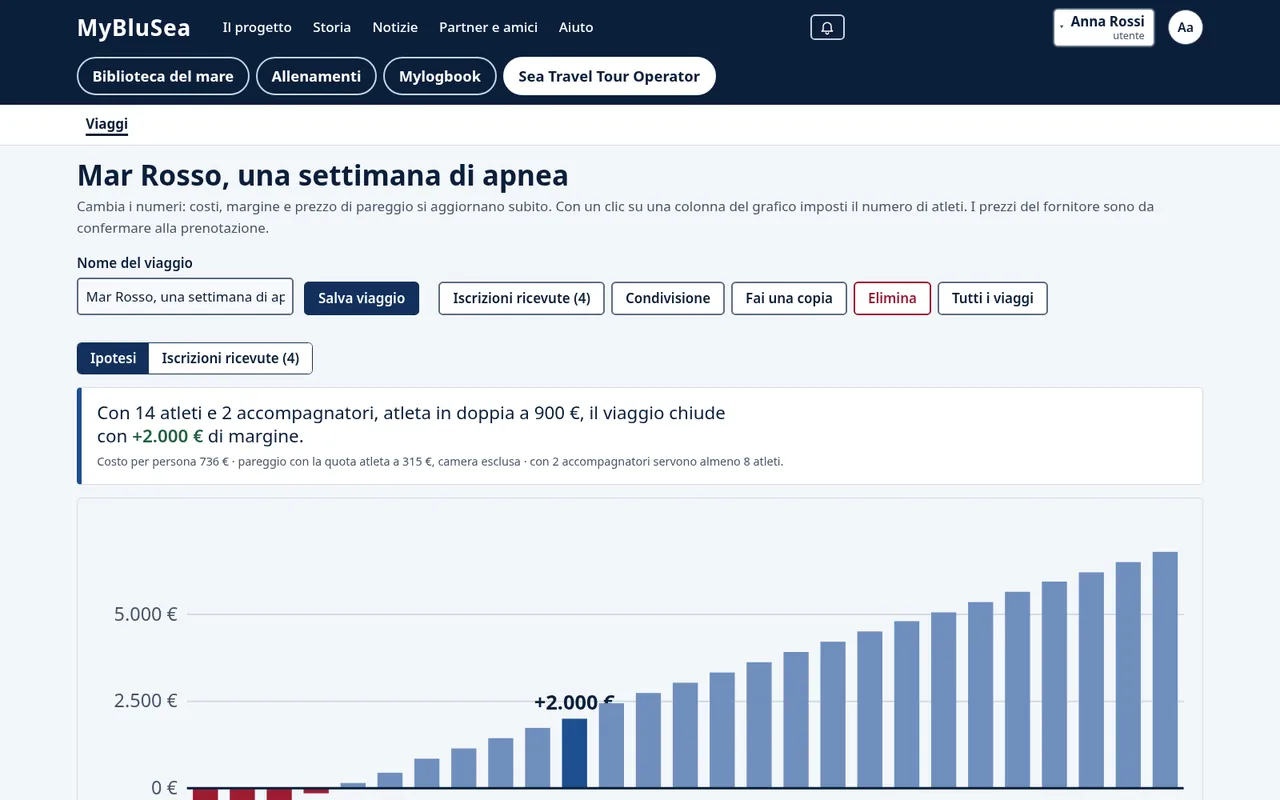The height and width of the screenshot is (800, 1280).
Task: Open the Condivisione options
Action: click(668, 298)
